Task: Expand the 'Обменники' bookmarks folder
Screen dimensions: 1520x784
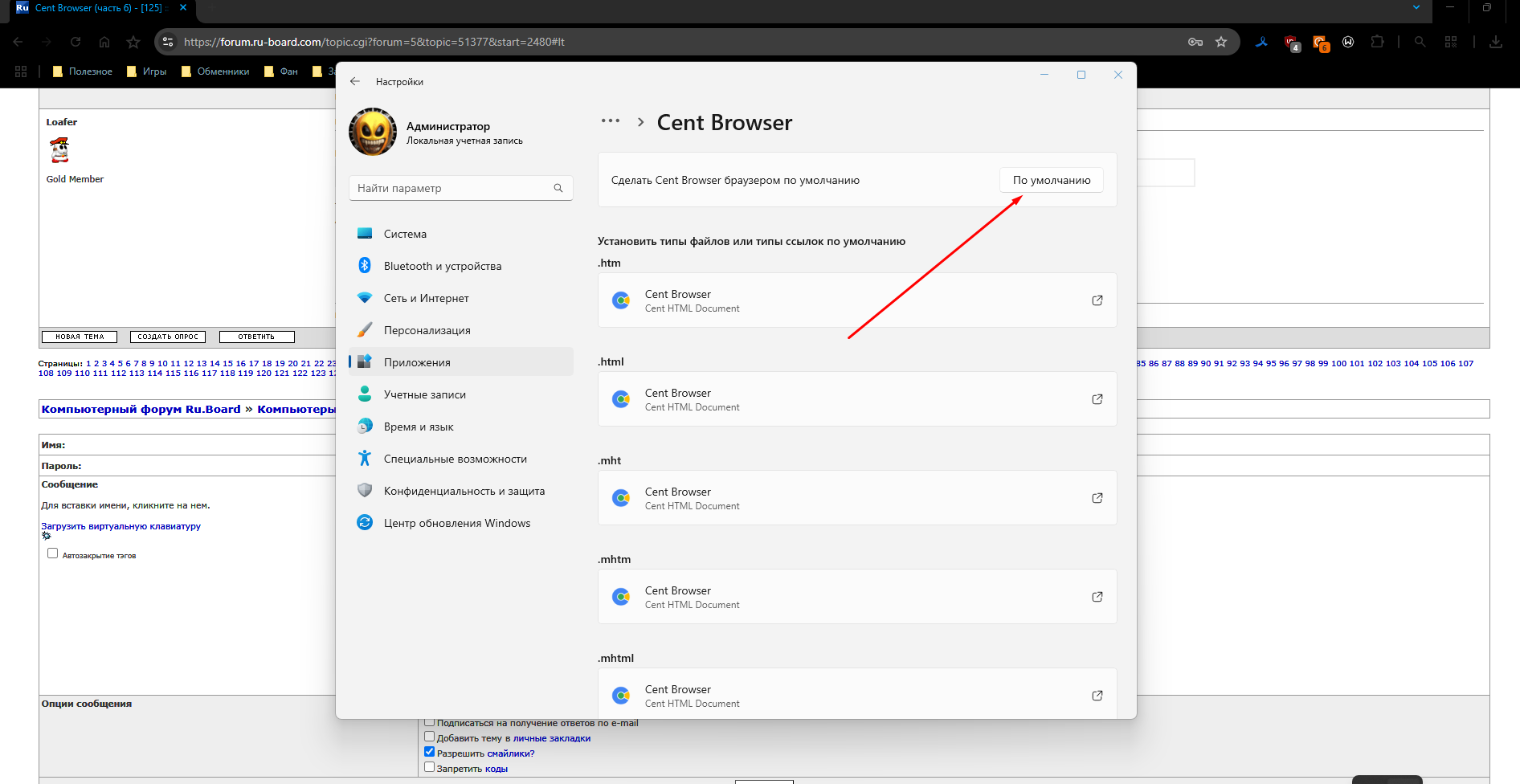Action: pos(215,71)
